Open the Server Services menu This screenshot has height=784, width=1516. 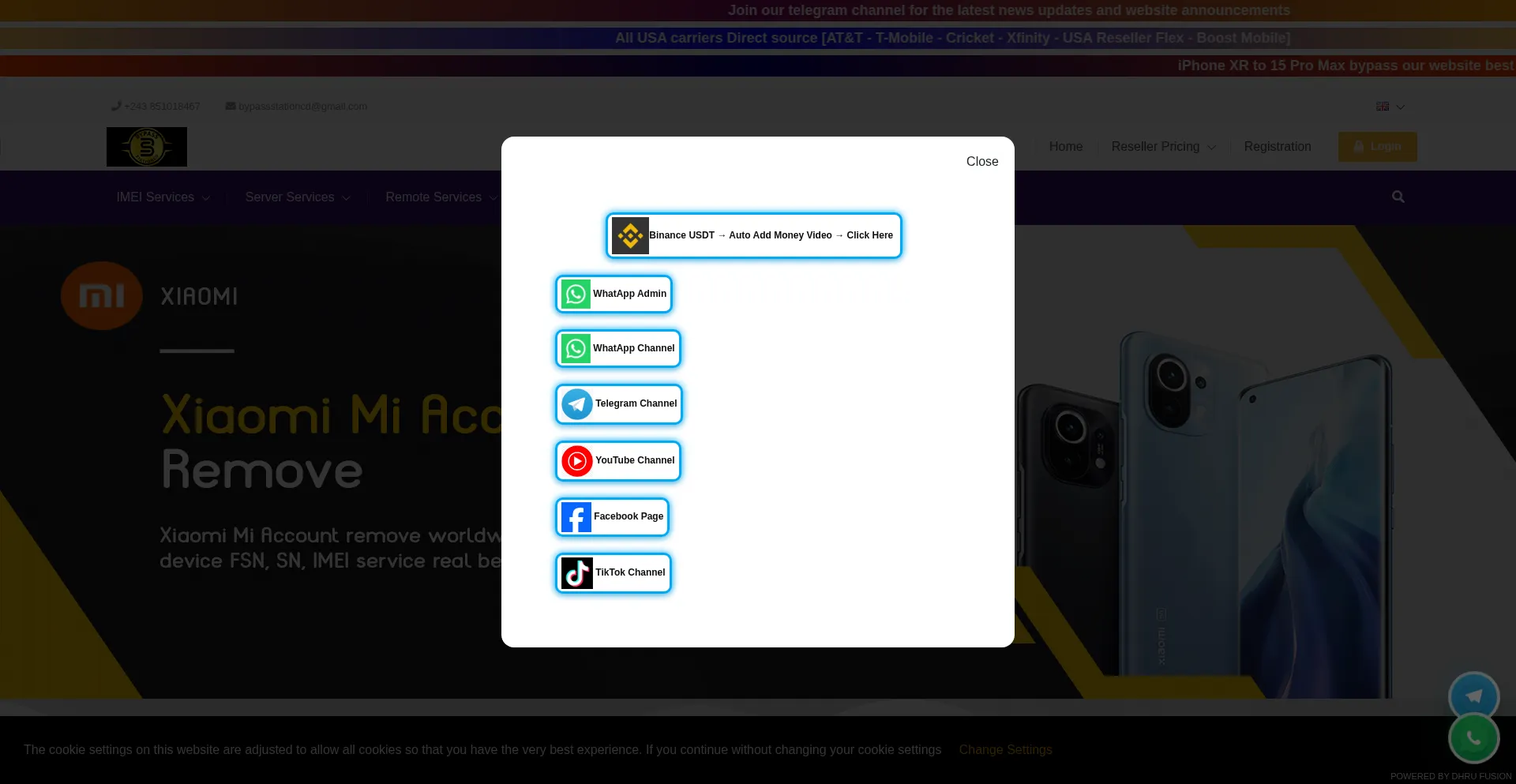(297, 197)
